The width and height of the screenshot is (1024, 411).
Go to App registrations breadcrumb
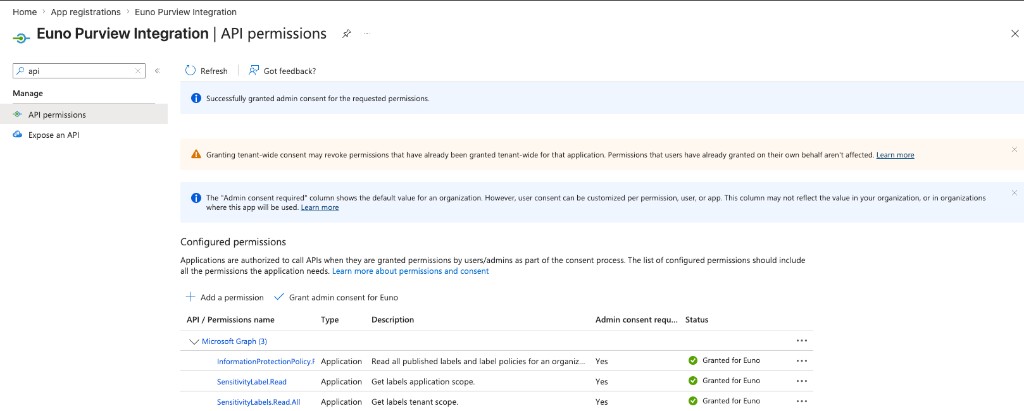point(86,12)
